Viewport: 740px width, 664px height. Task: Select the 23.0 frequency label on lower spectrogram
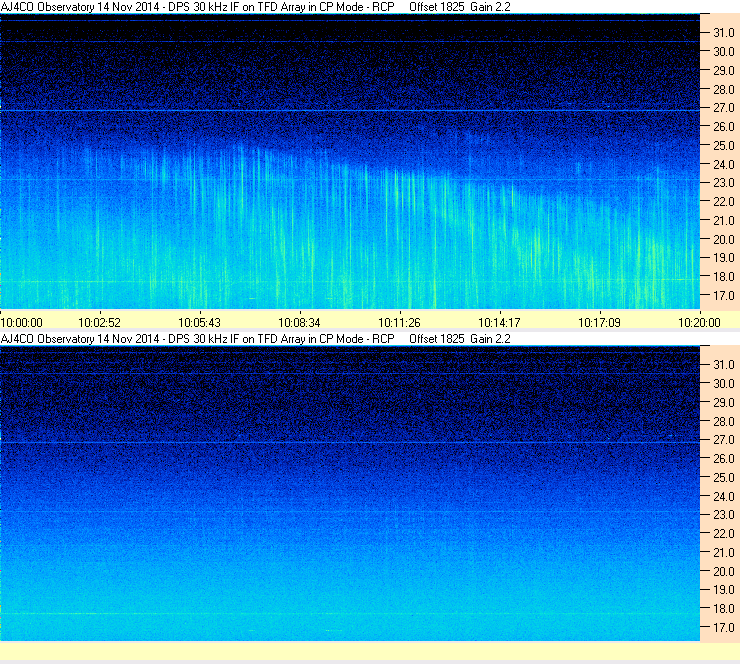724,514
